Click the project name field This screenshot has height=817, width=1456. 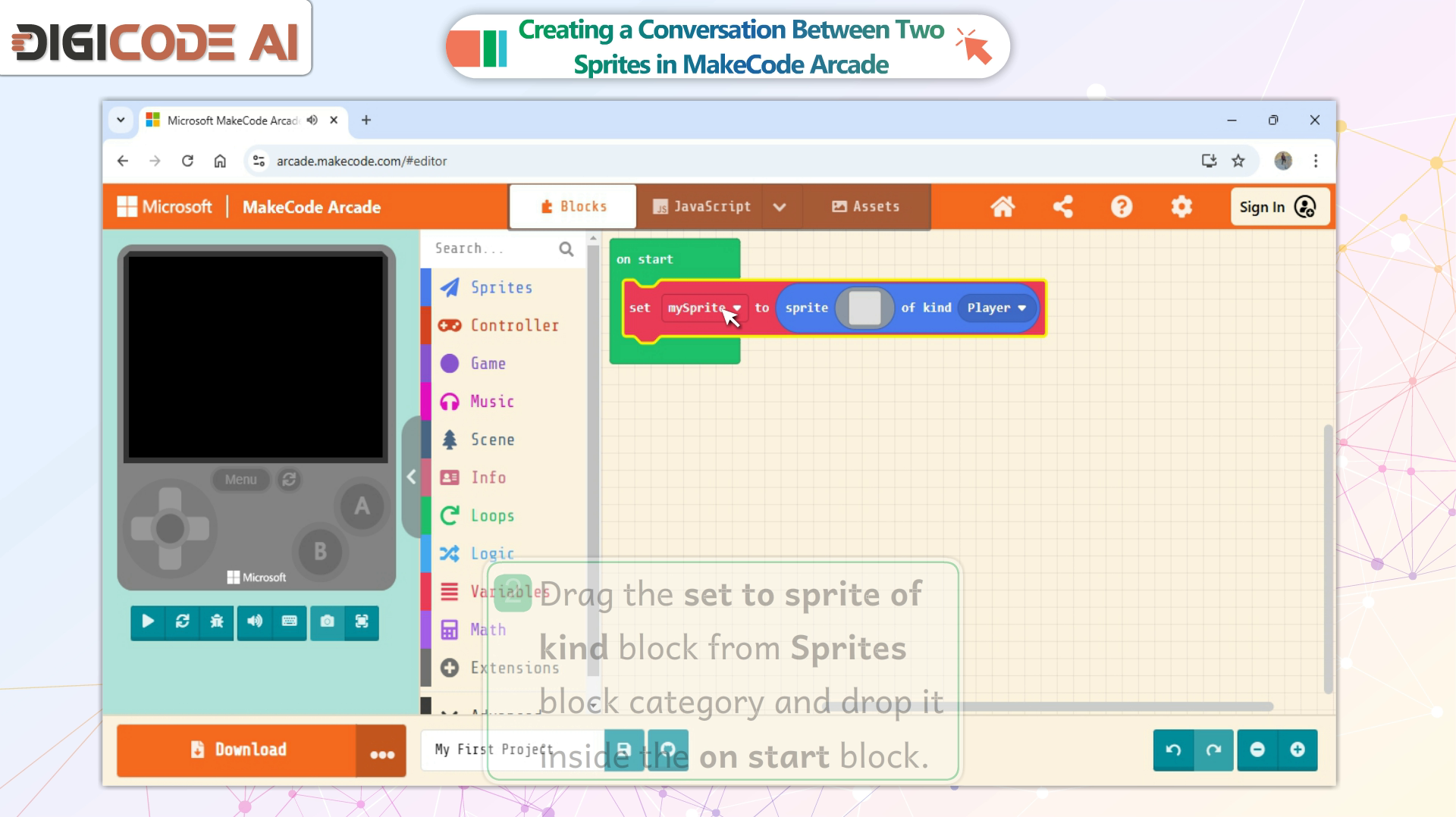(512, 750)
